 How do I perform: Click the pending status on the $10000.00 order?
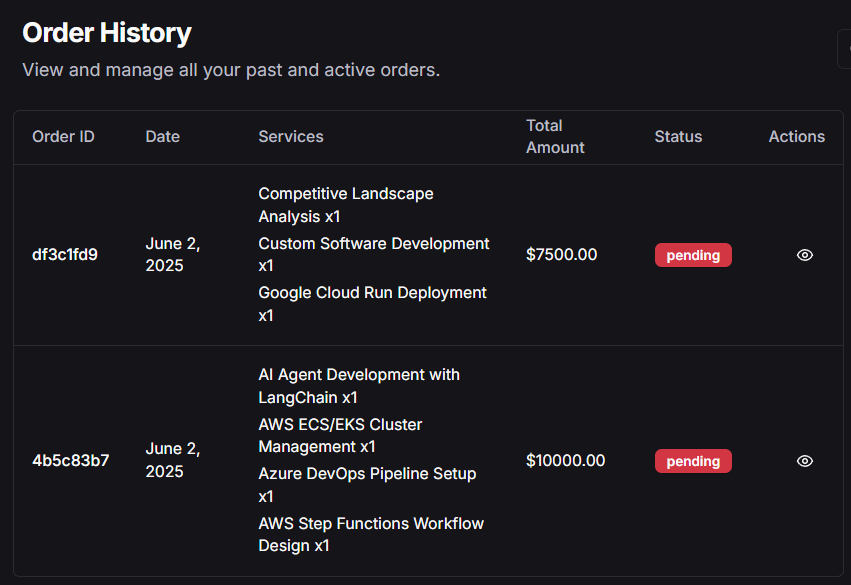(x=693, y=461)
